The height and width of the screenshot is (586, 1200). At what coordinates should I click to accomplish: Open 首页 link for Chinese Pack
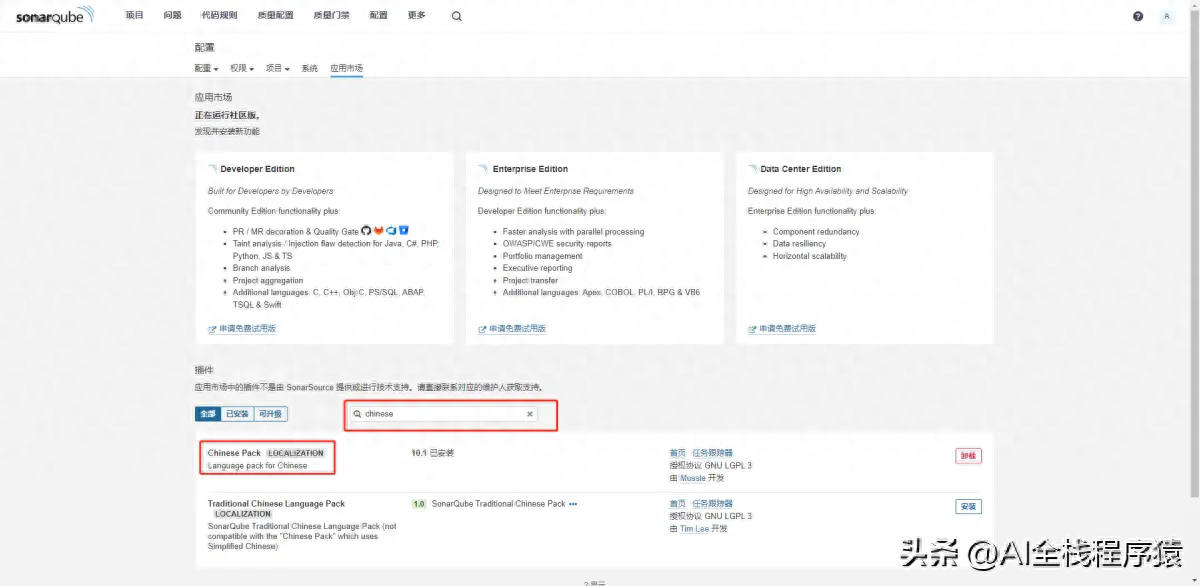click(678, 453)
